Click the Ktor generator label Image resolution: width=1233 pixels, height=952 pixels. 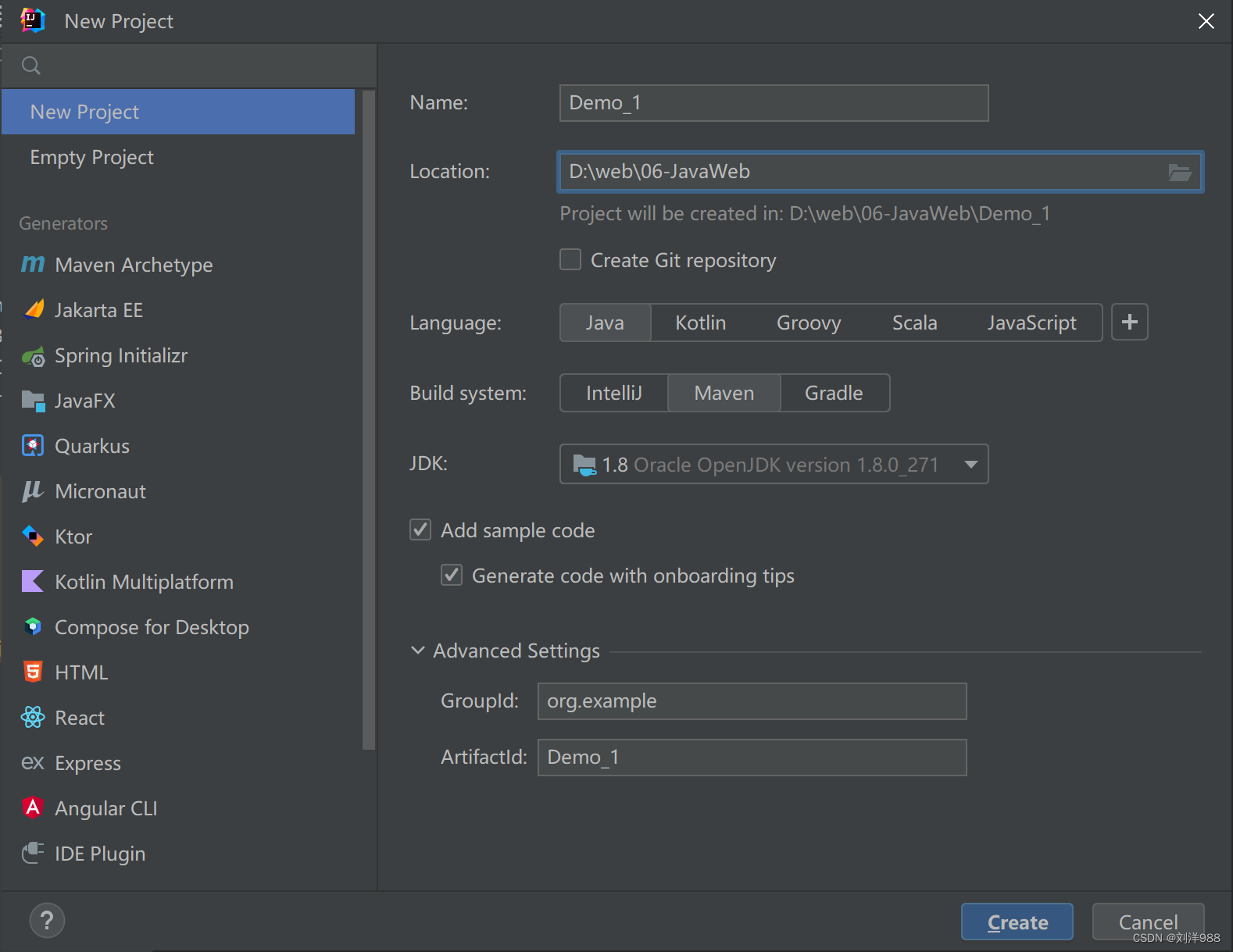pyautogui.click(x=73, y=537)
